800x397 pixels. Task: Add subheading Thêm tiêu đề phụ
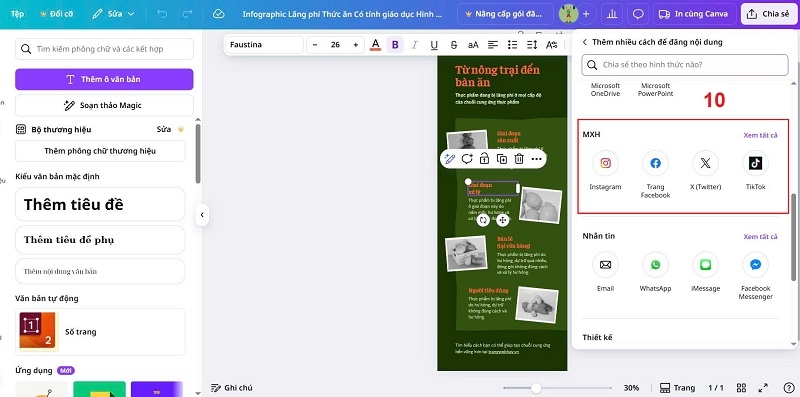click(x=100, y=240)
